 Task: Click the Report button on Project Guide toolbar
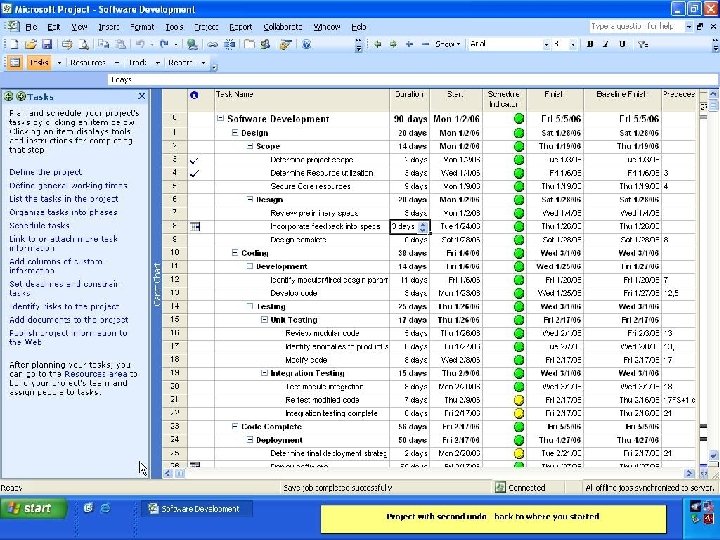[x=180, y=62]
